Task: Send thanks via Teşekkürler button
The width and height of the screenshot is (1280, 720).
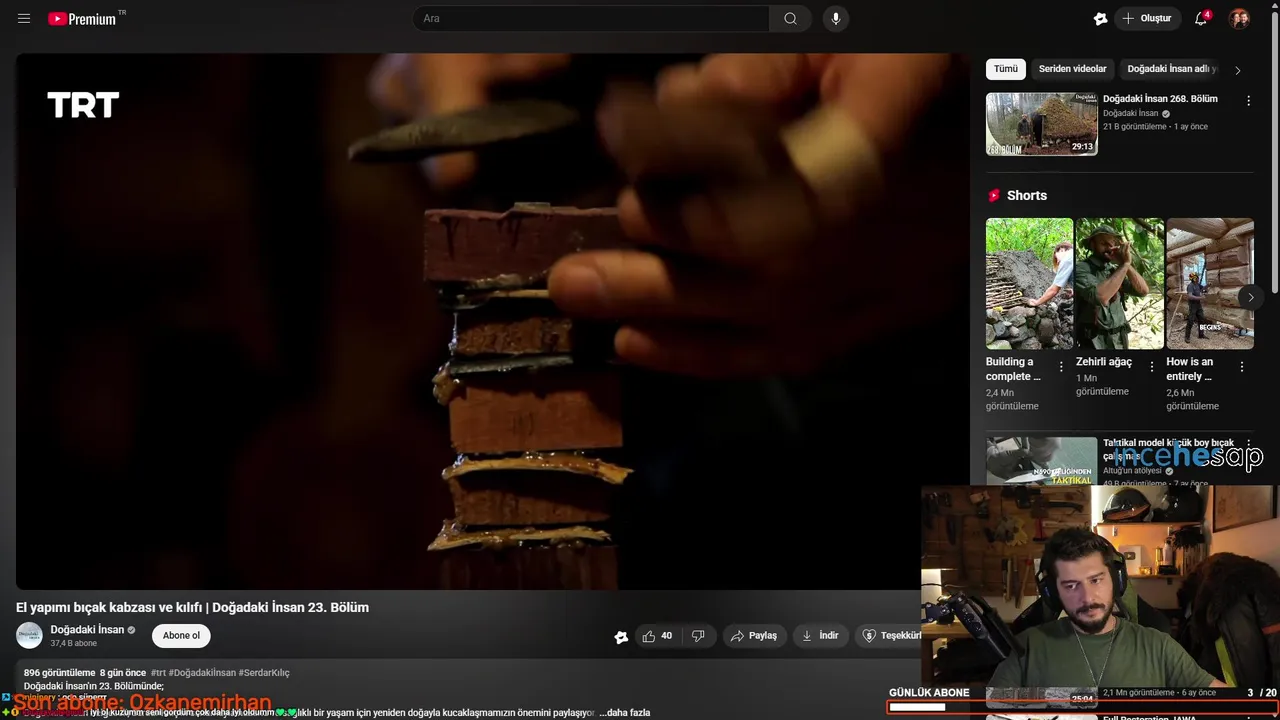Action: coord(890,636)
